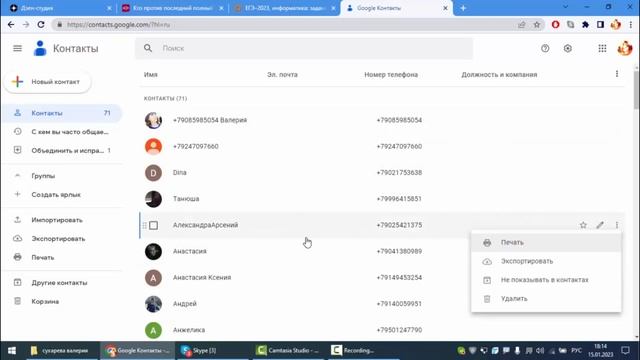Open С кем вы часто общаетесь
Screen dimensions: 640x360
tap(62, 132)
